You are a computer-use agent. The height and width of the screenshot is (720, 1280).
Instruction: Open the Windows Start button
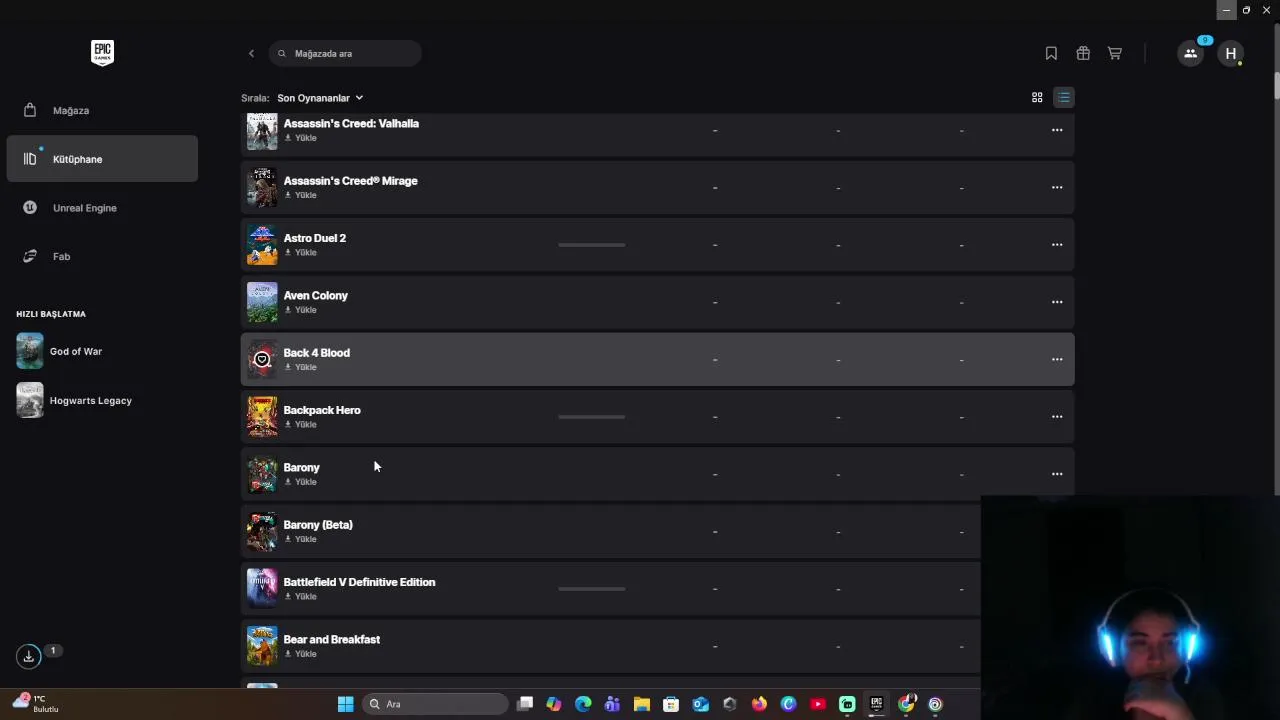pyautogui.click(x=345, y=704)
